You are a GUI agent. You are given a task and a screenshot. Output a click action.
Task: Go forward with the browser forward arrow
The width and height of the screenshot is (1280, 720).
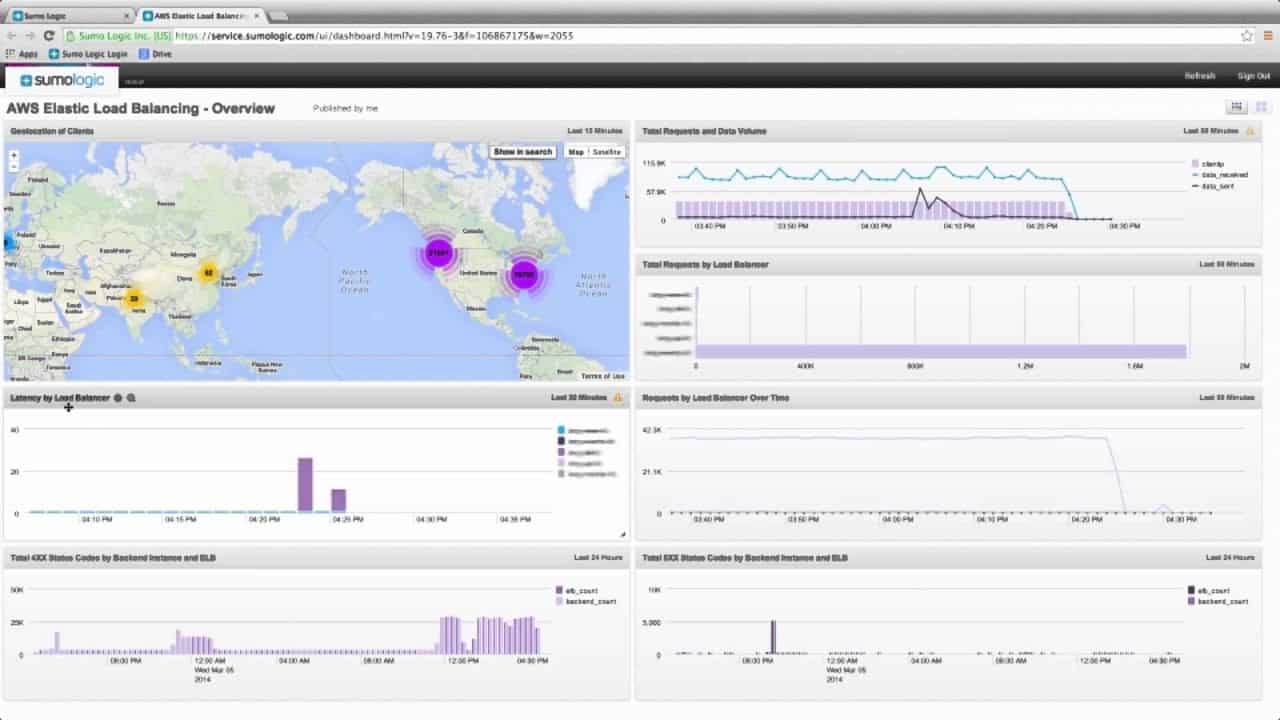click(29, 36)
